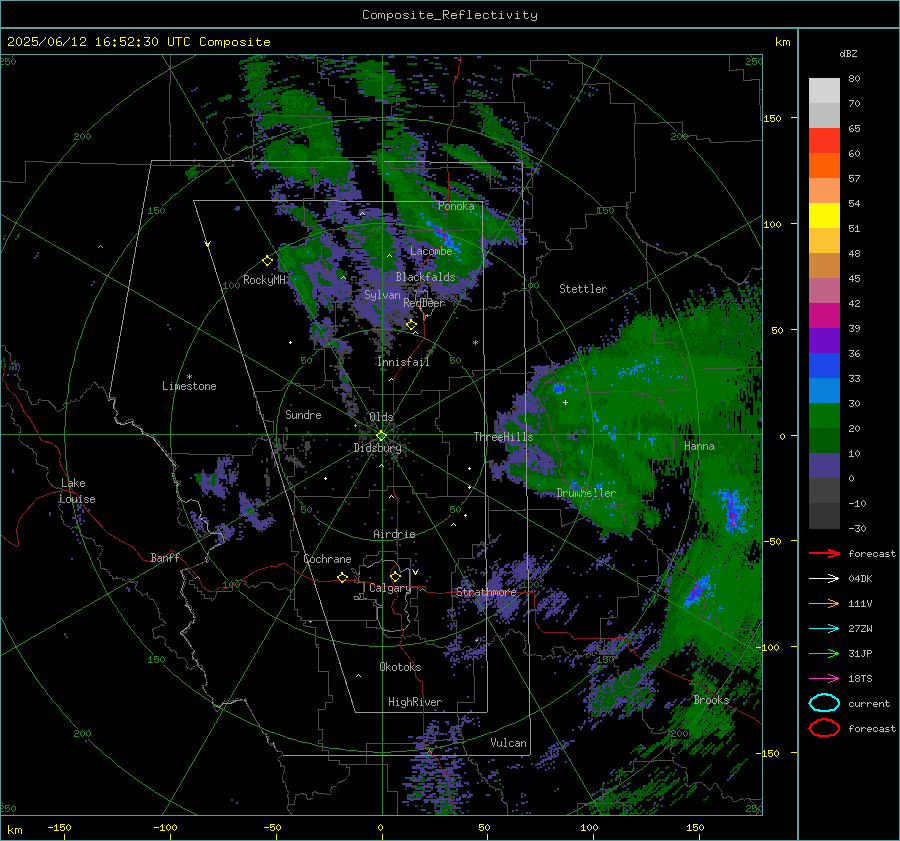Click the Strathmore city label
The height and width of the screenshot is (841, 900).
[486, 592]
